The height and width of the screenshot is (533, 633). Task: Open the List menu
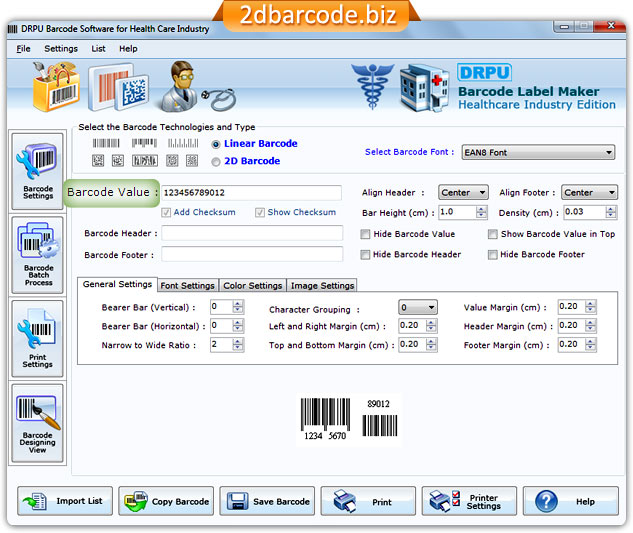coord(98,49)
